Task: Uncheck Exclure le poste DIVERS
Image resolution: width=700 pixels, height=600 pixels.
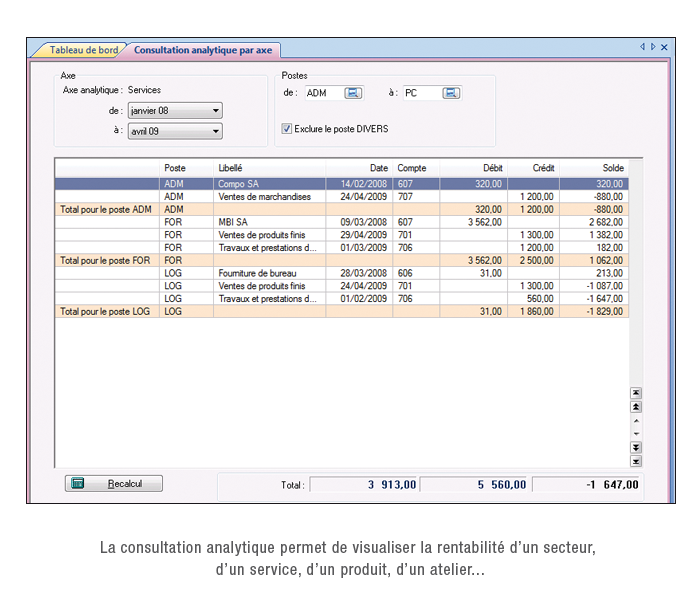Action: (x=287, y=129)
